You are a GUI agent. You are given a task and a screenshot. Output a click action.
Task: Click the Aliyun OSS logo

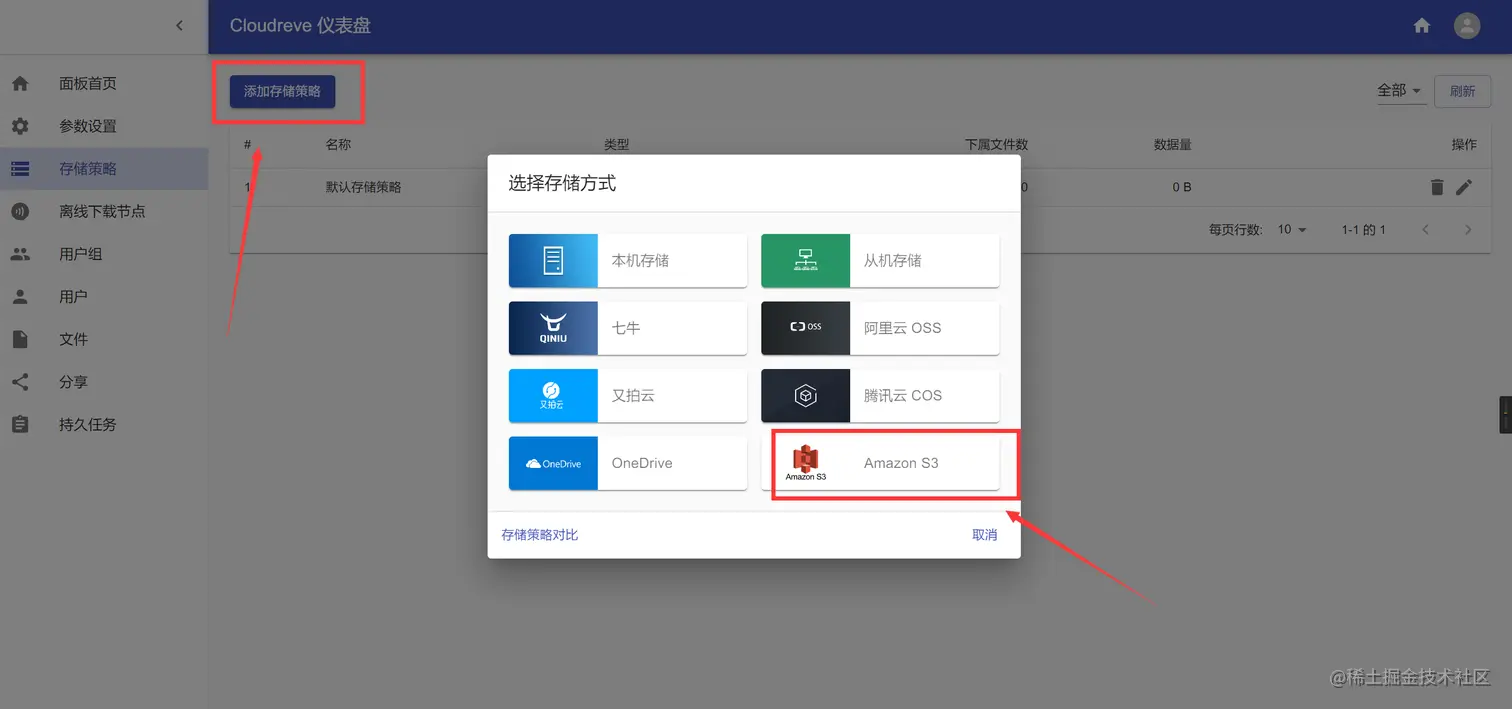805,328
